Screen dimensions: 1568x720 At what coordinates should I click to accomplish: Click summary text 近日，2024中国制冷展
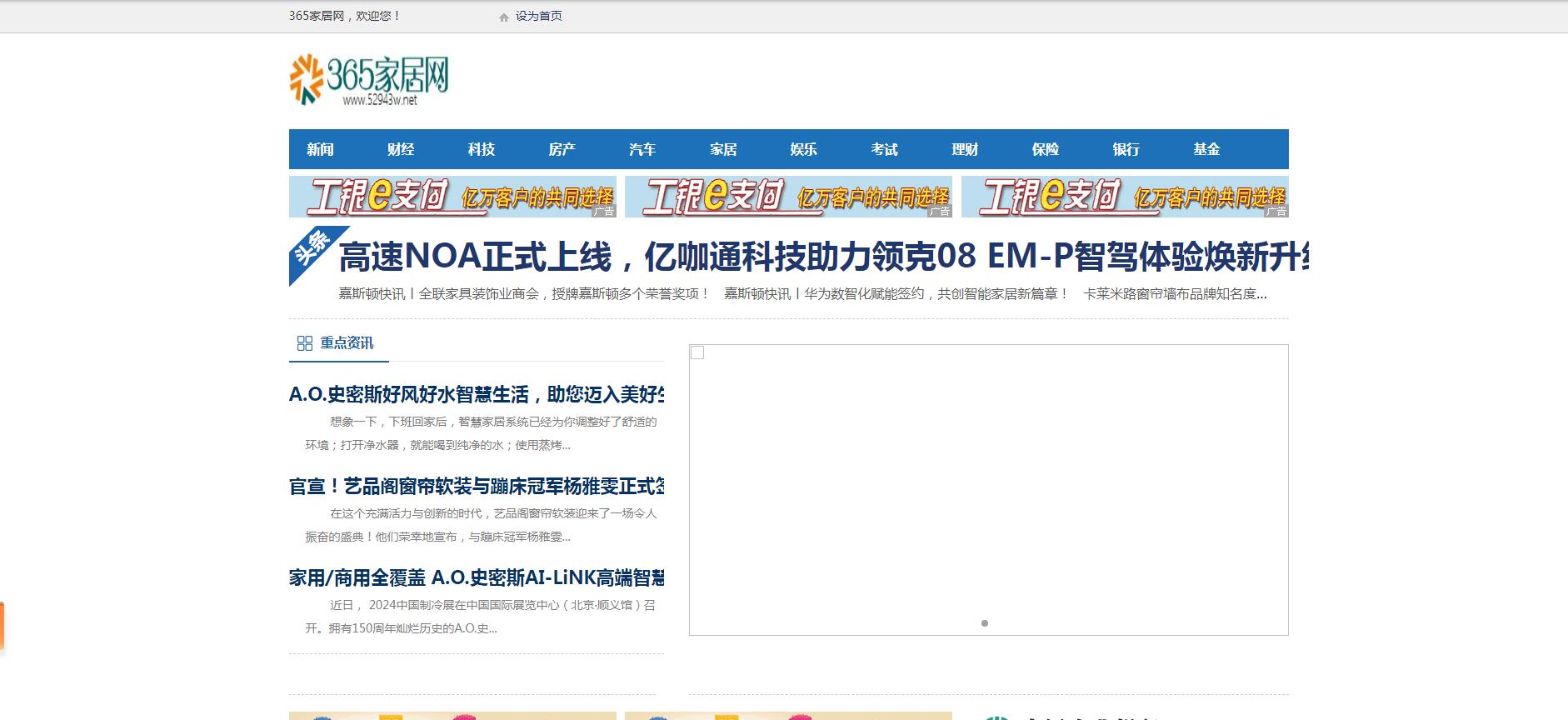(x=481, y=617)
